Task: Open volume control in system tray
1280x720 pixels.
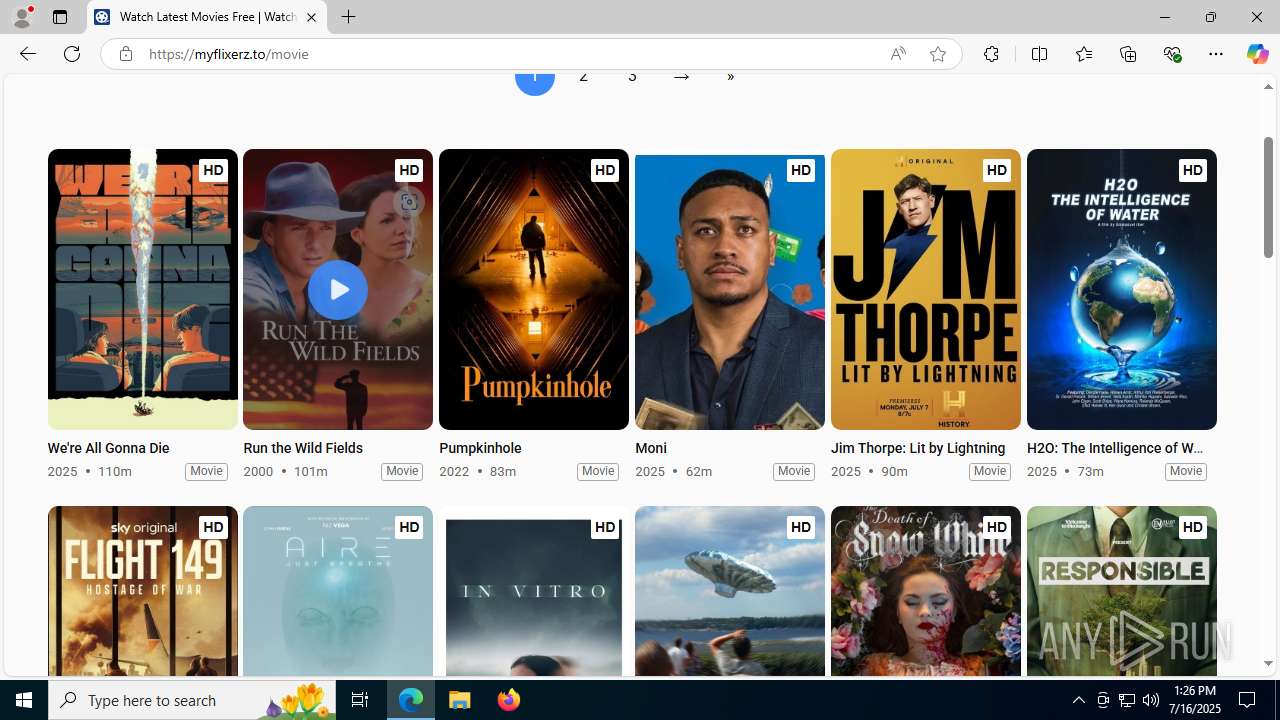Action: click(x=1151, y=700)
